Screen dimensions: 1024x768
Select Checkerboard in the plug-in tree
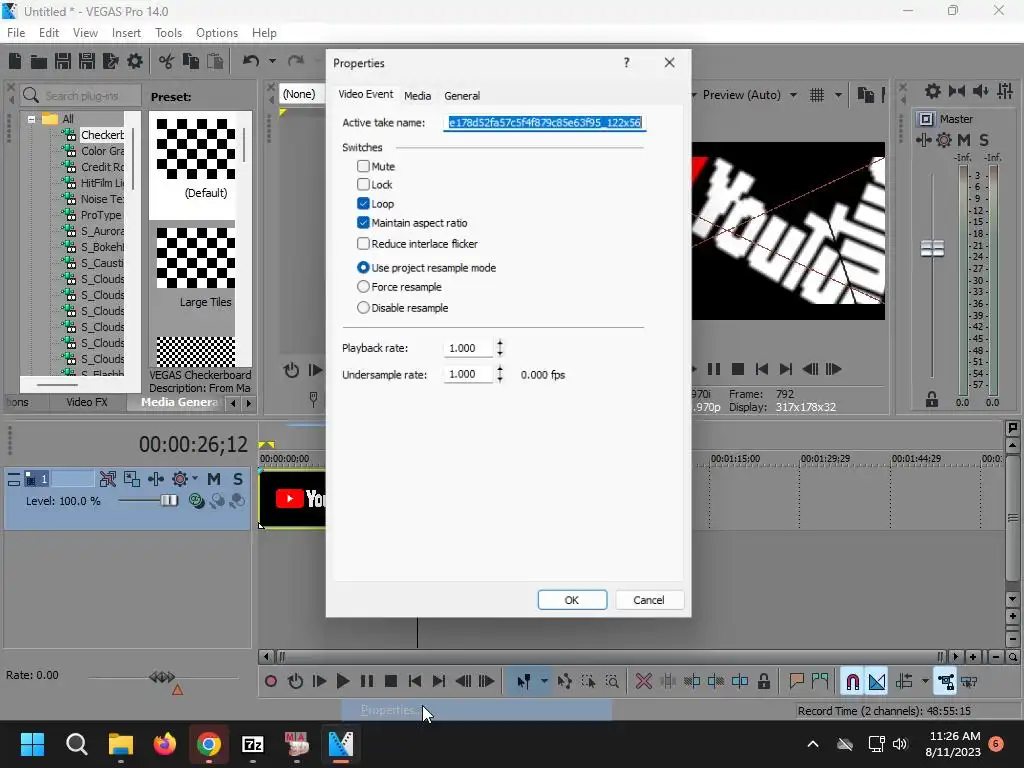[x=102, y=135]
